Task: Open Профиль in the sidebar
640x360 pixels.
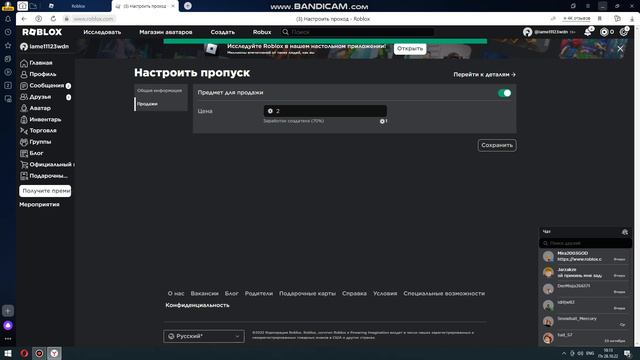Action: (x=42, y=74)
